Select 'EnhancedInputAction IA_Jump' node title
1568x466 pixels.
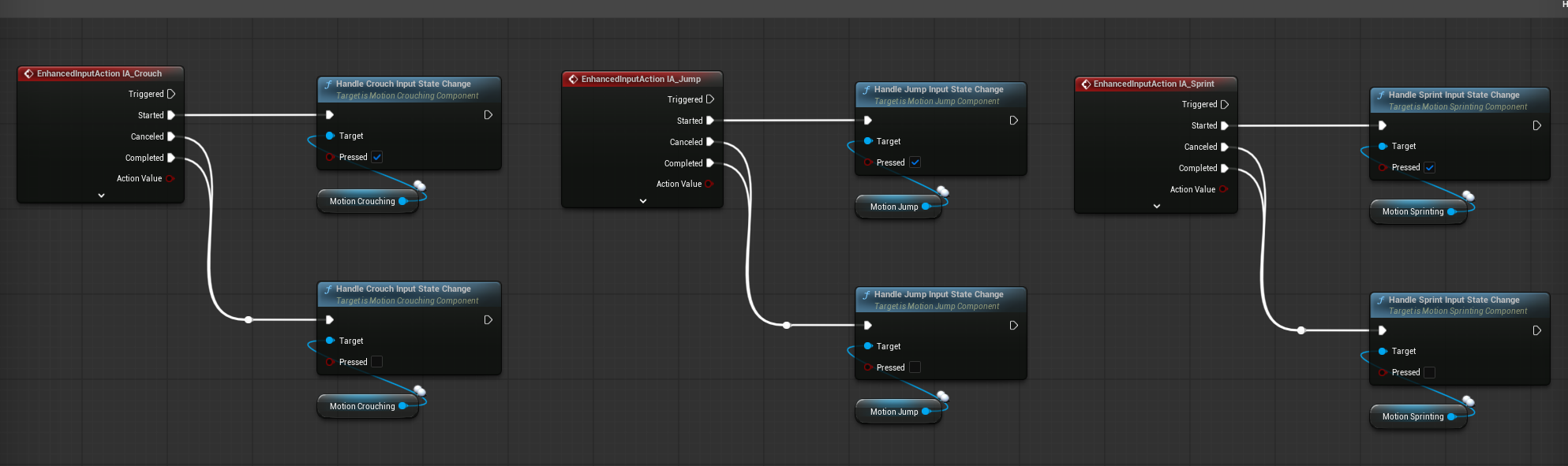pyautogui.click(x=641, y=79)
